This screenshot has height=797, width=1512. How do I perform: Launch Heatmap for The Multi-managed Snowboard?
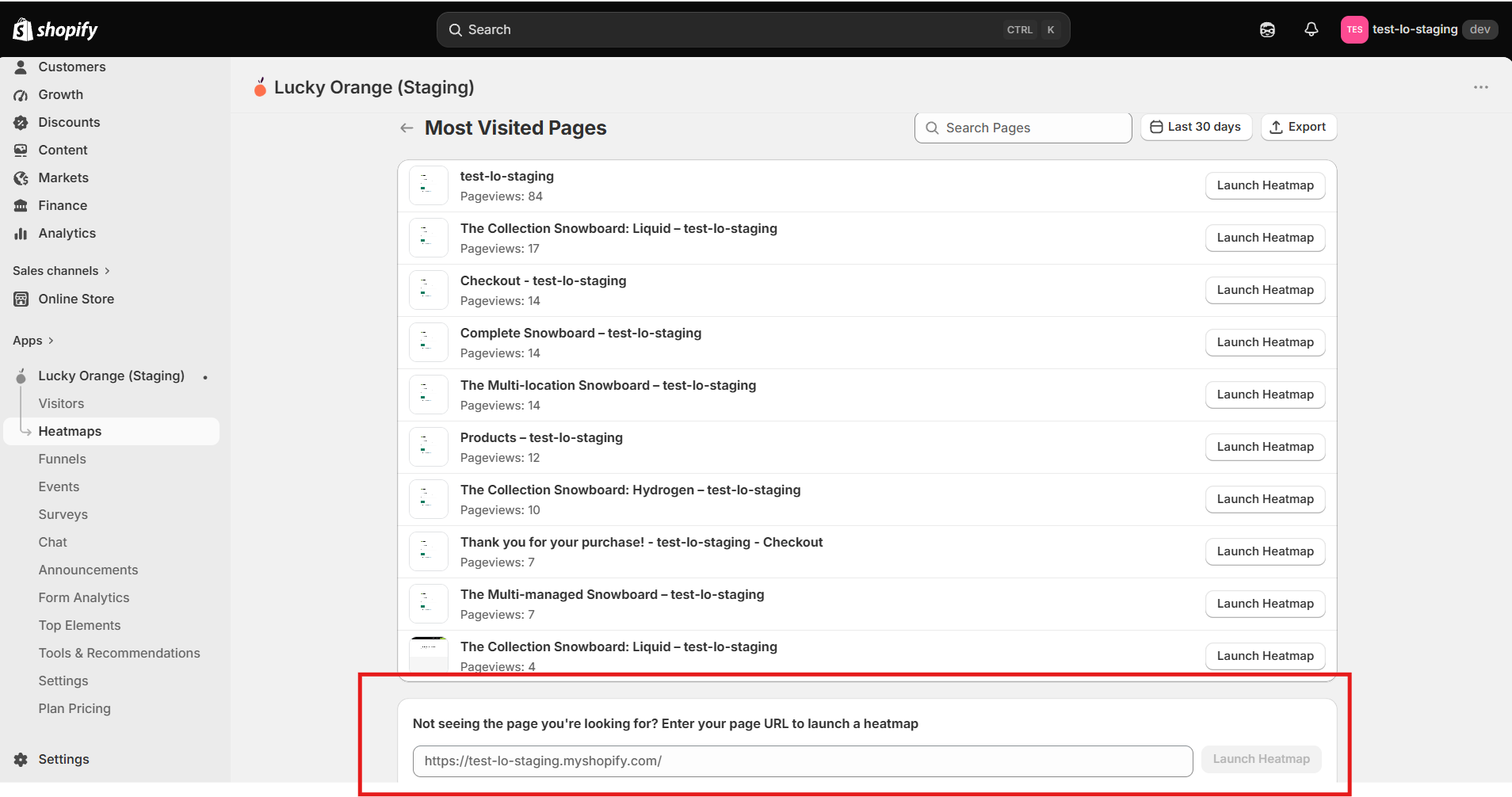(1265, 604)
